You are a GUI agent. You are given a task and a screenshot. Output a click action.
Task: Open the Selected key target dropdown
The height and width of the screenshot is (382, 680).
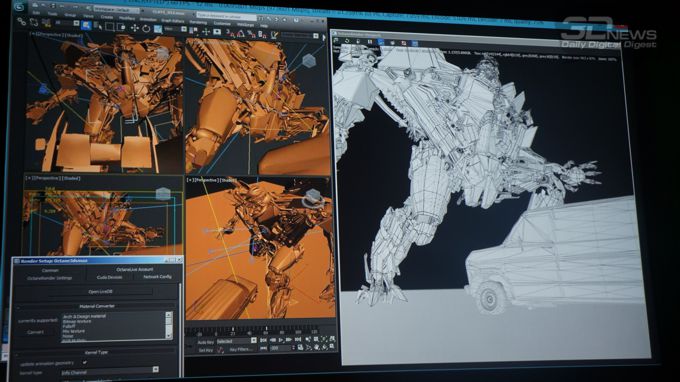click(236, 341)
